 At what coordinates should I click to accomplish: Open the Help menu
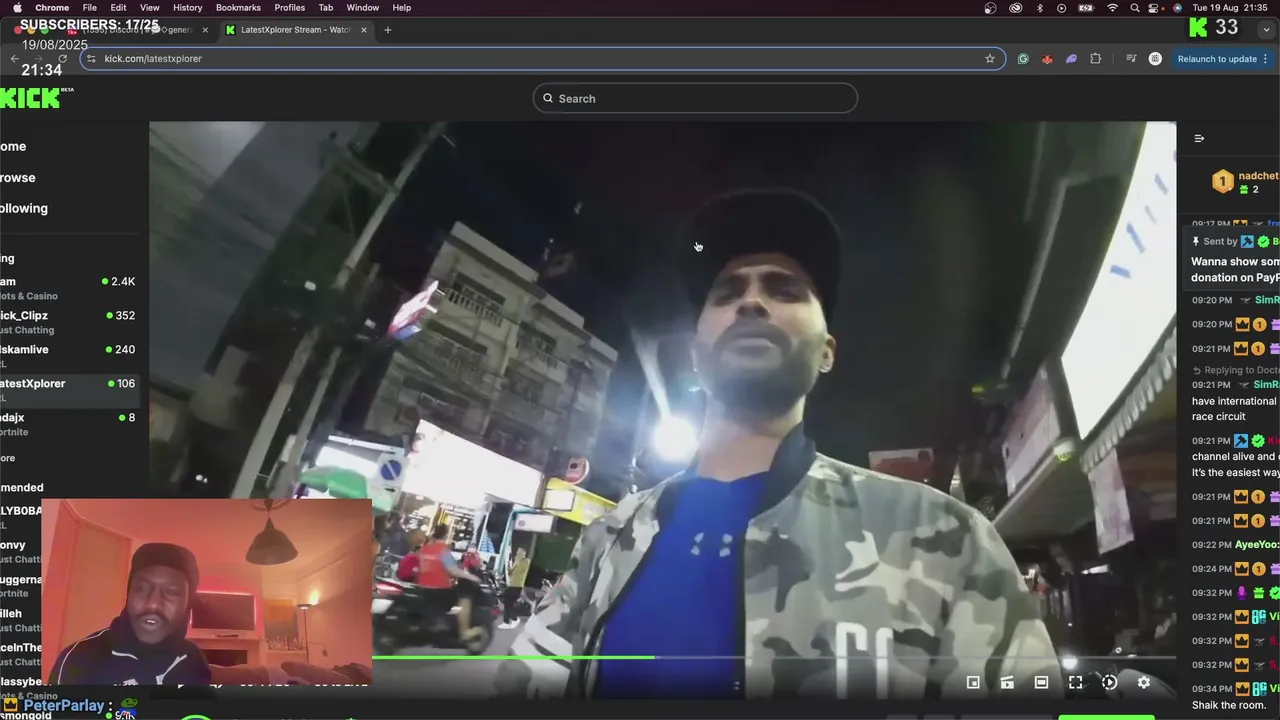(x=401, y=8)
